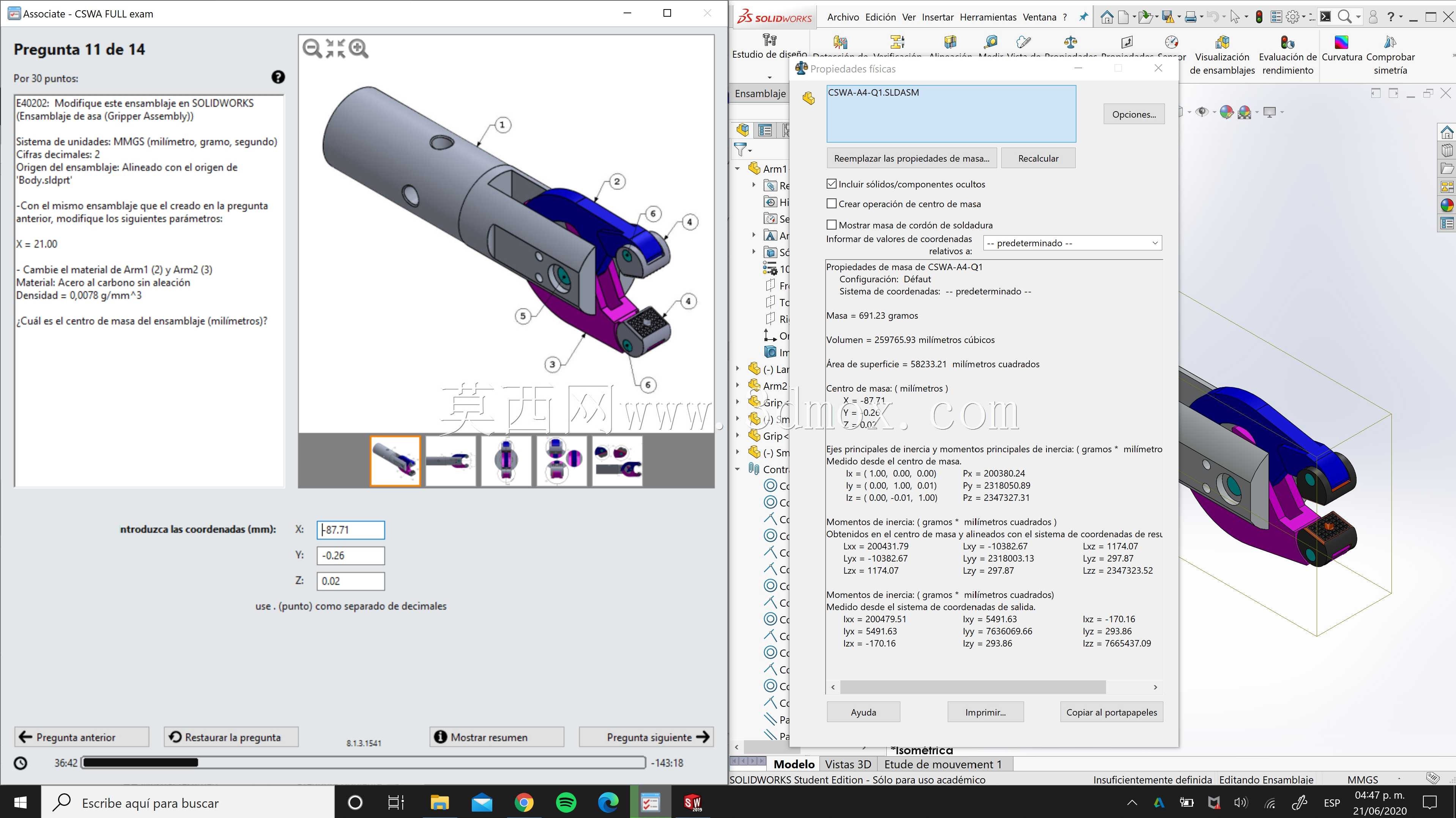The image size is (1456, 818).
Task: Go to Pregunta siguiente in exam
Action: [x=646, y=737]
